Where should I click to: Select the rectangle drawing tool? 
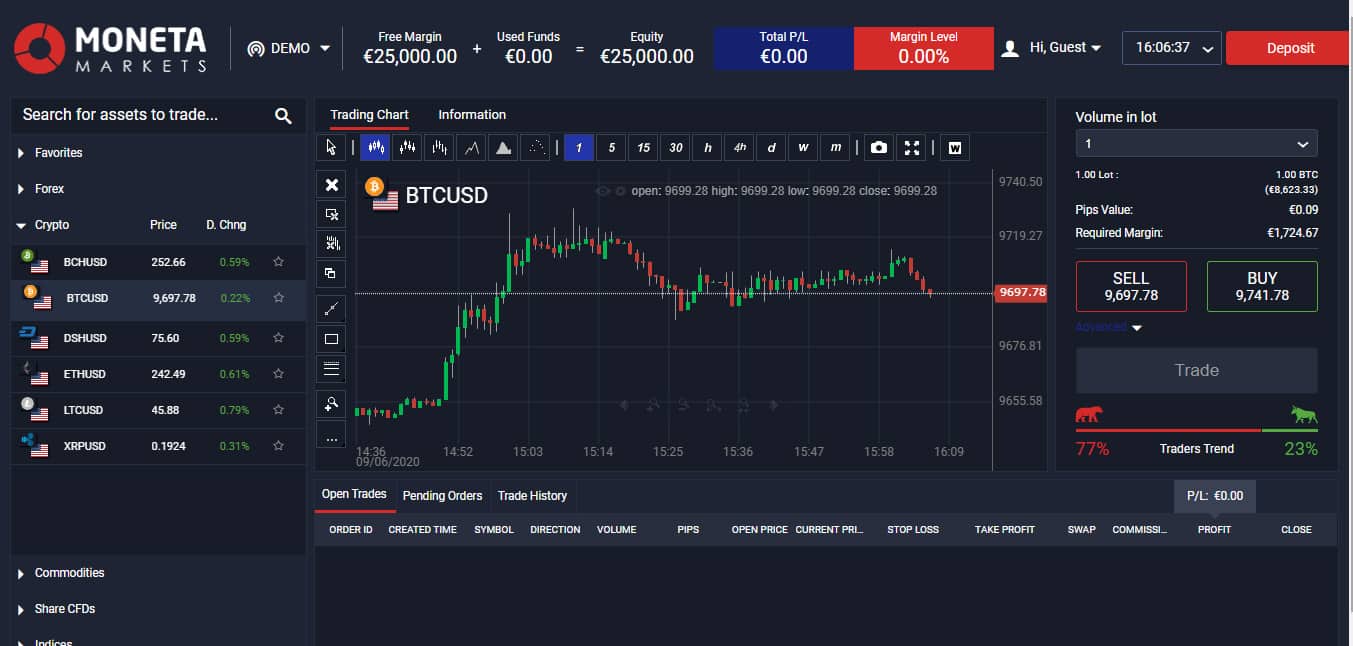tap(332, 339)
